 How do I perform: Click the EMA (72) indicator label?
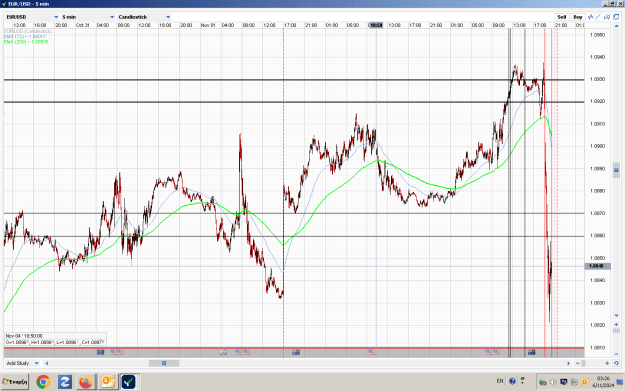pos(25,36)
